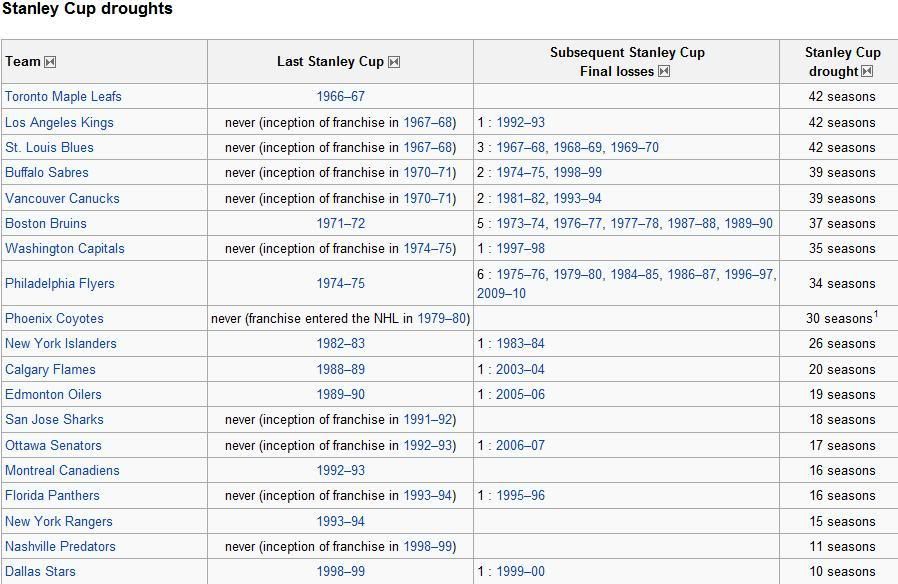Open 1993–94 Rangers last Cup link
This screenshot has height=584, width=898.
[341, 521]
